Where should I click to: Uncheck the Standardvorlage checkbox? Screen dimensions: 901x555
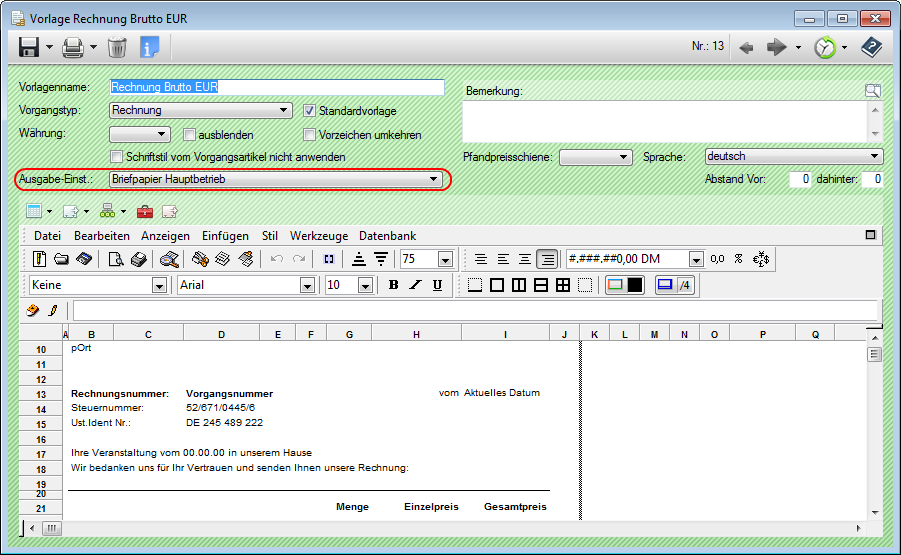[310, 111]
